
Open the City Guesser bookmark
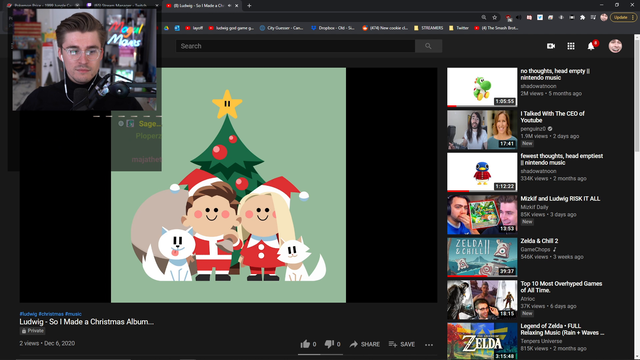click(x=281, y=28)
